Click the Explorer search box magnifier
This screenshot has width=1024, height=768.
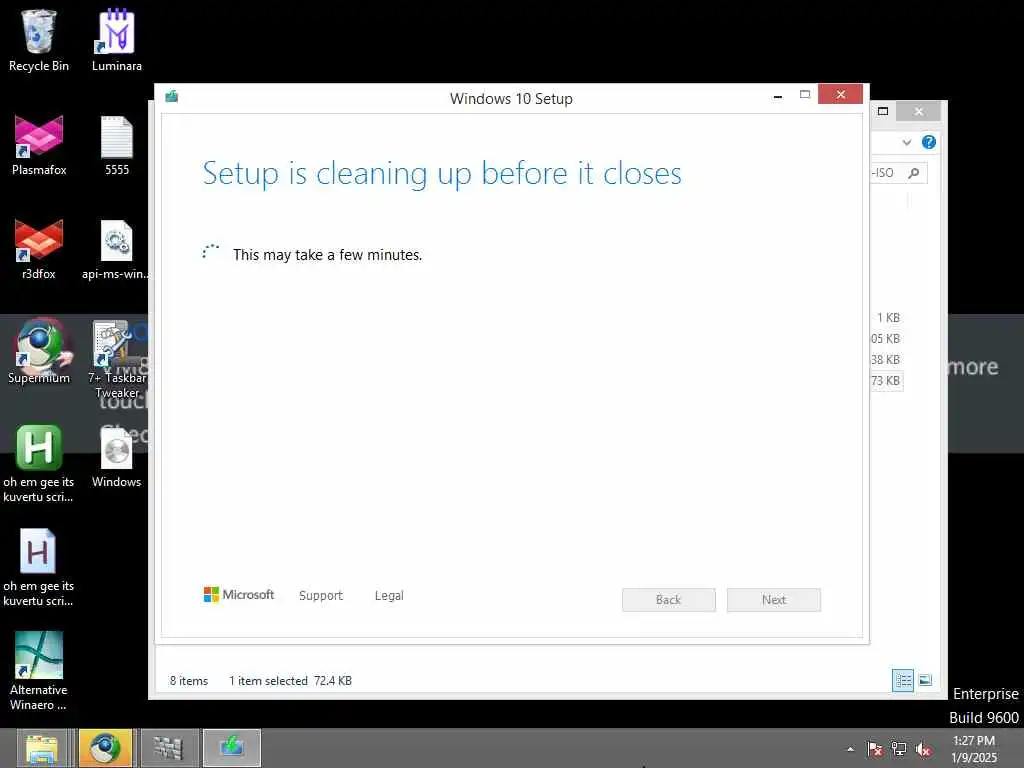click(914, 173)
